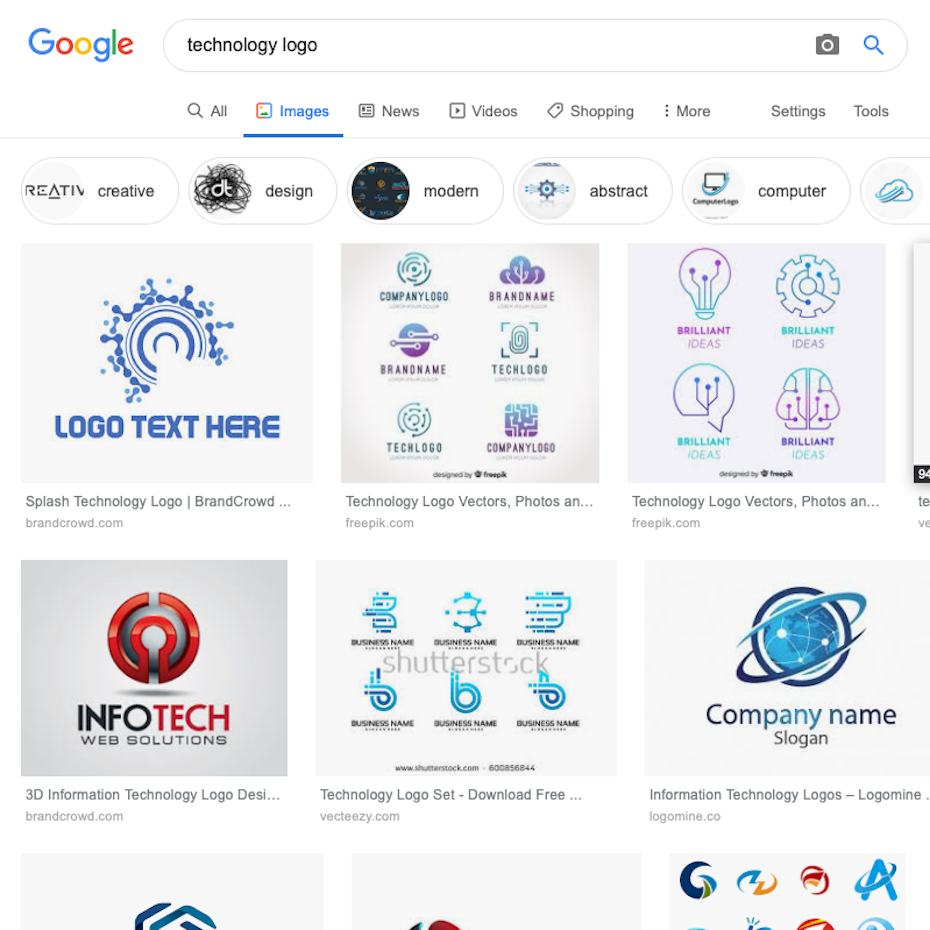Viewport: 930px width, 930px height.
Task: Open the INFOTECH Web Solutions image
Action: pyautogui.click(x=154, y=668)
